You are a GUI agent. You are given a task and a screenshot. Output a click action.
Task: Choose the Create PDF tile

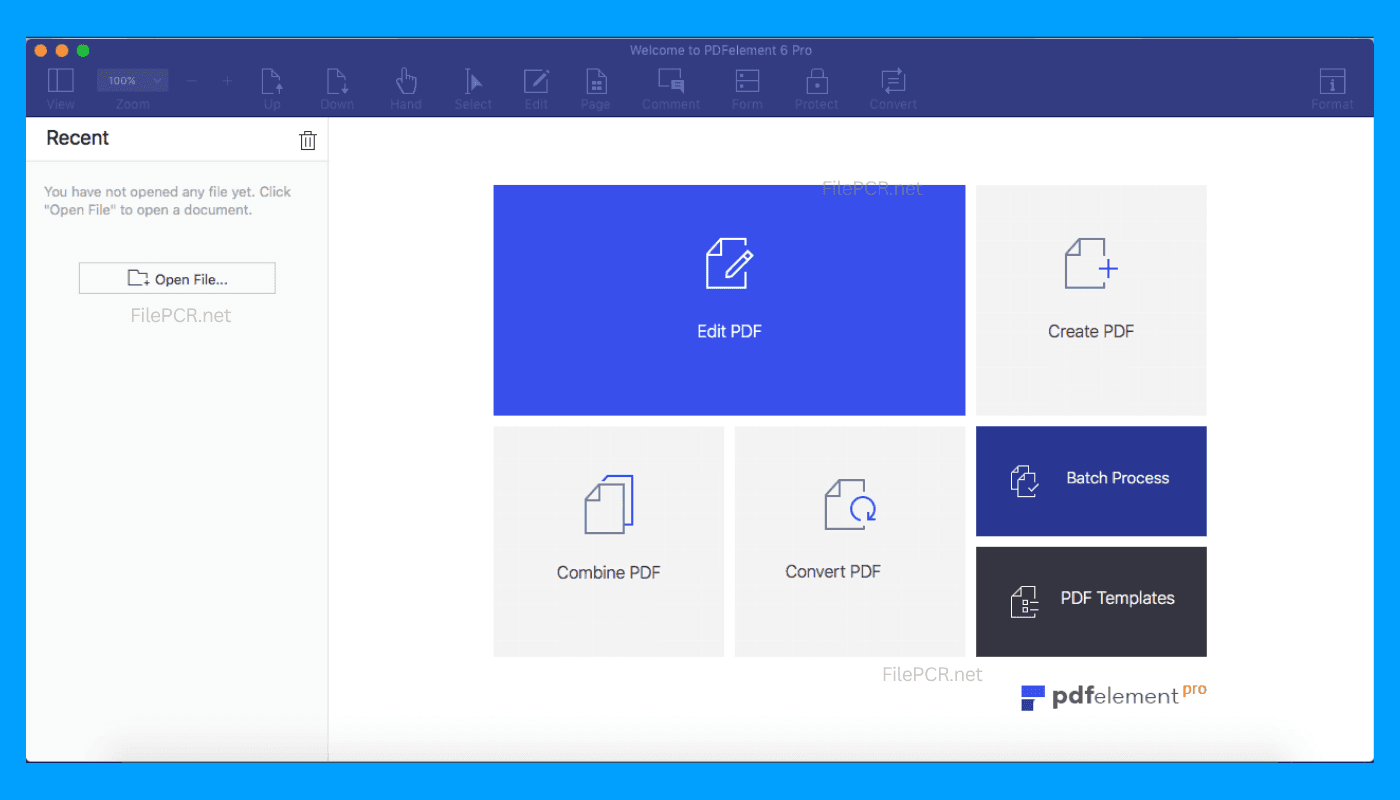(x=1091, y=300)
